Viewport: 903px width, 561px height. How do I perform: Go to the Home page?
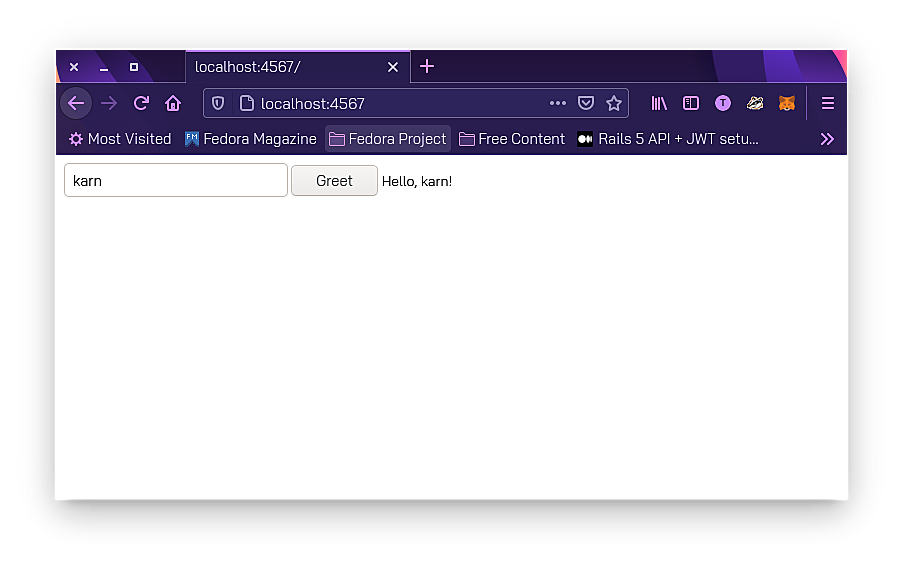pyautogui.click(x=173, y=103)
